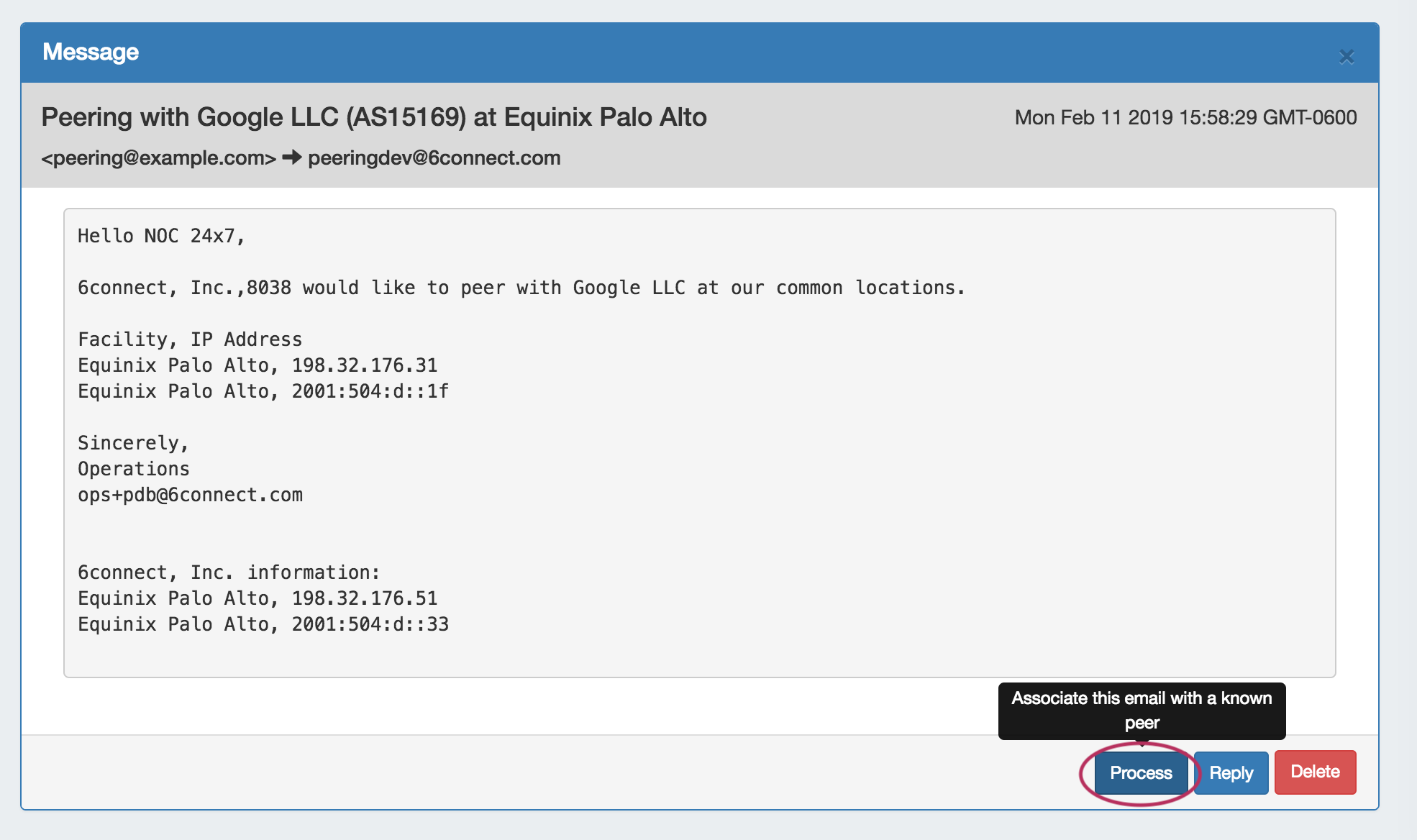Click the Process button

point(1141,773)
